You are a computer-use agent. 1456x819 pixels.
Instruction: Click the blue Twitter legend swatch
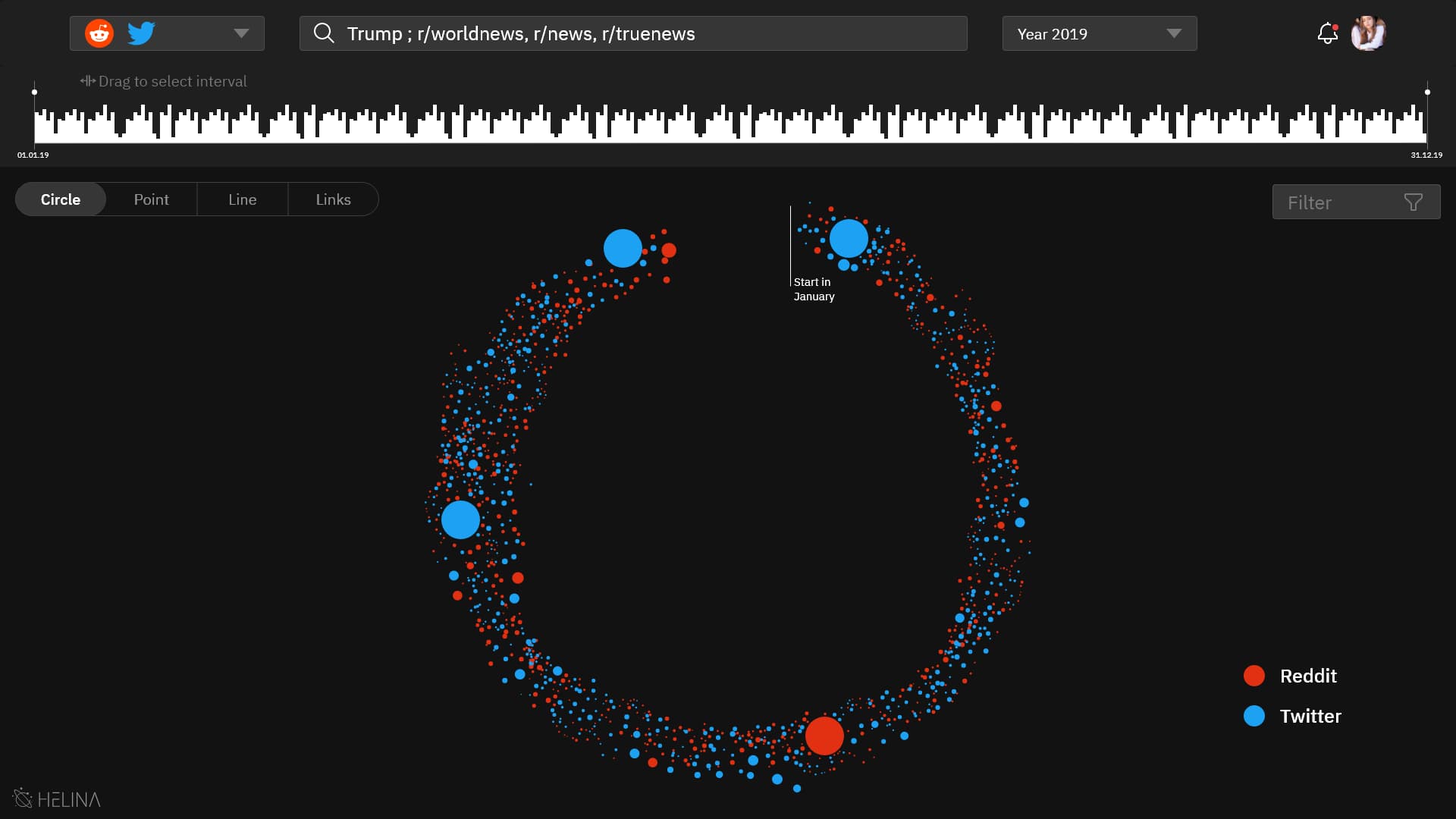pos(1254,716)
